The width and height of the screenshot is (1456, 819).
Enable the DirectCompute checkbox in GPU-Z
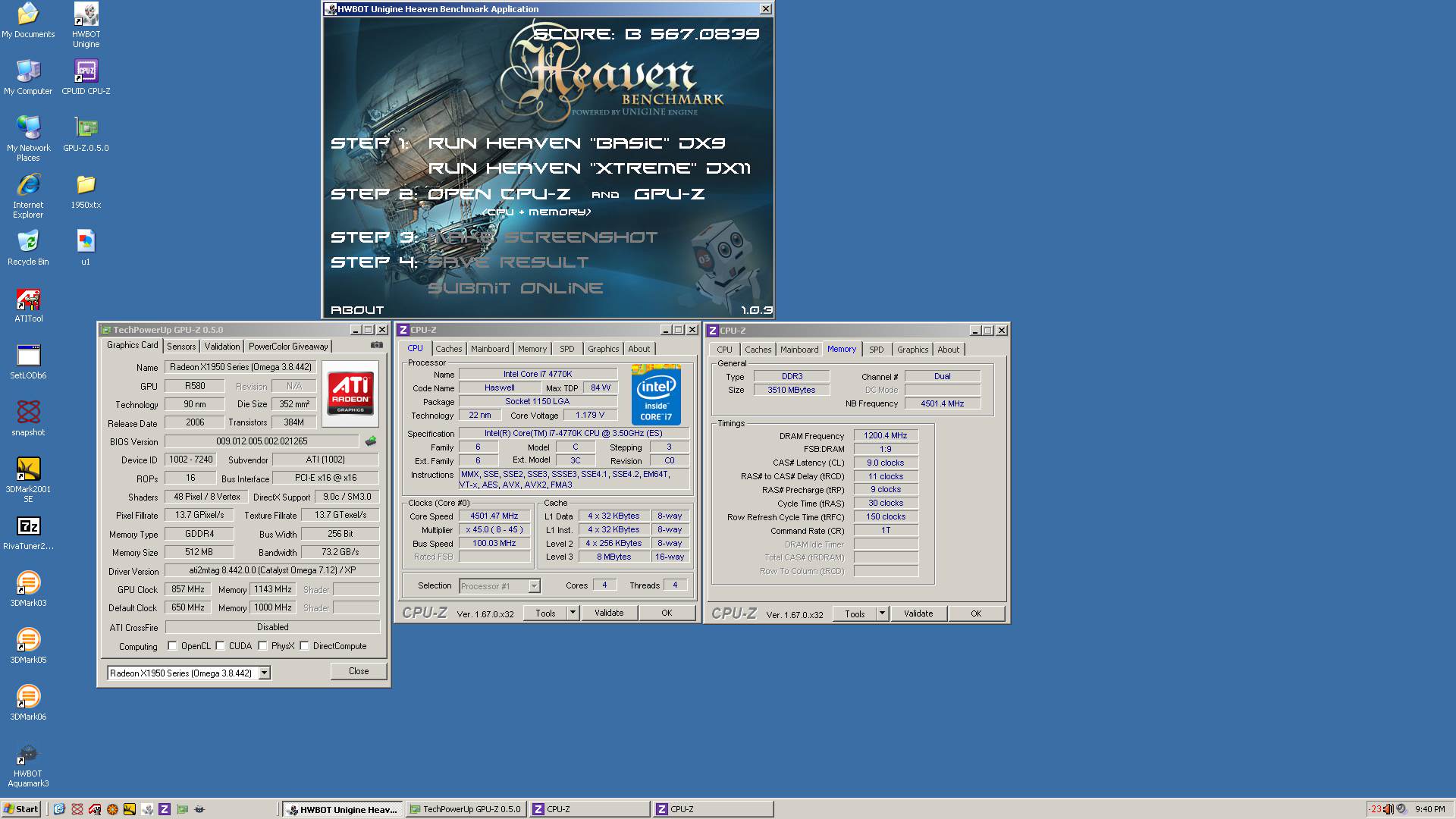tap(304, 646)
